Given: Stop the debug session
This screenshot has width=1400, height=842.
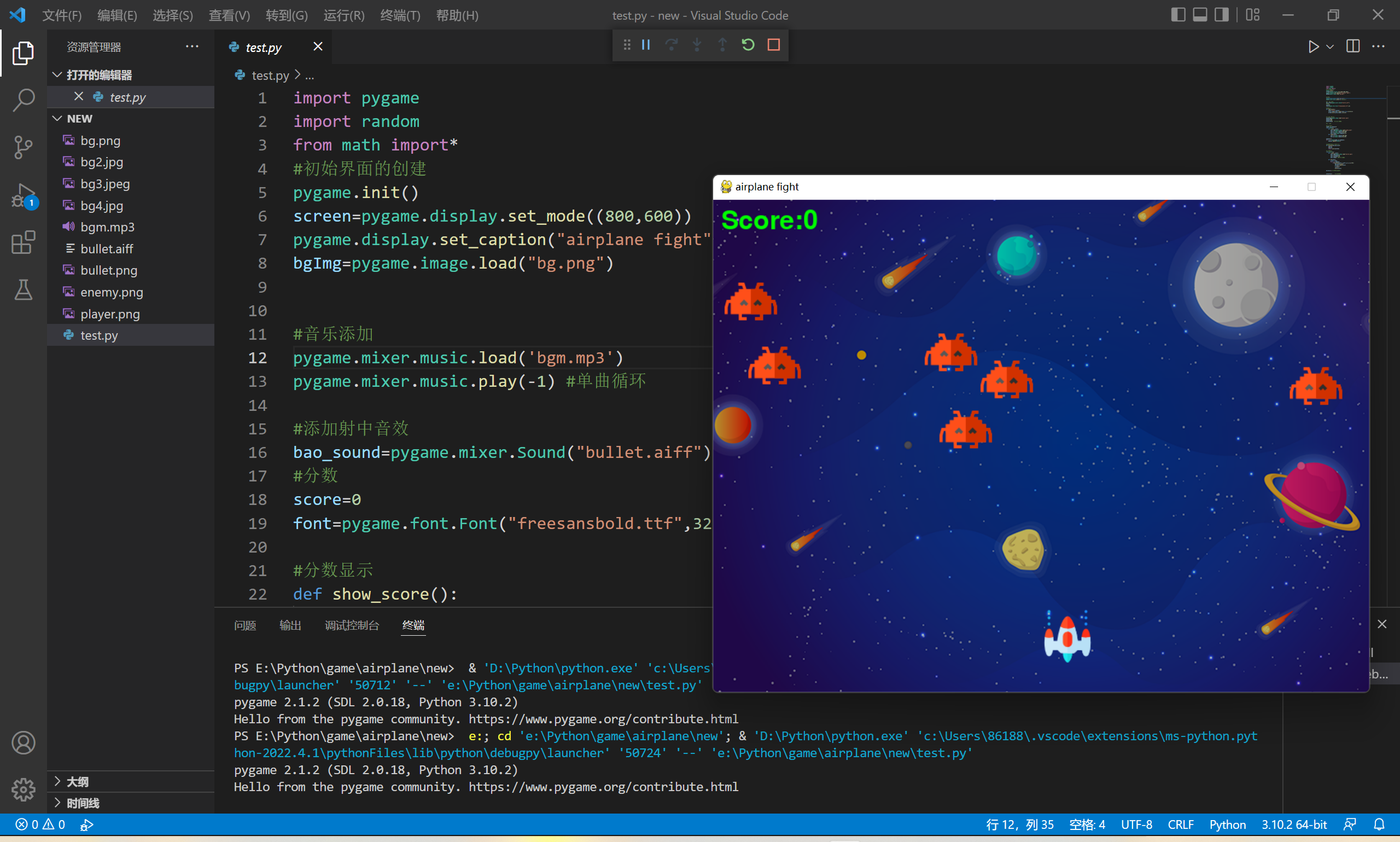Looking at the screenshot, I should coord(774,45).
